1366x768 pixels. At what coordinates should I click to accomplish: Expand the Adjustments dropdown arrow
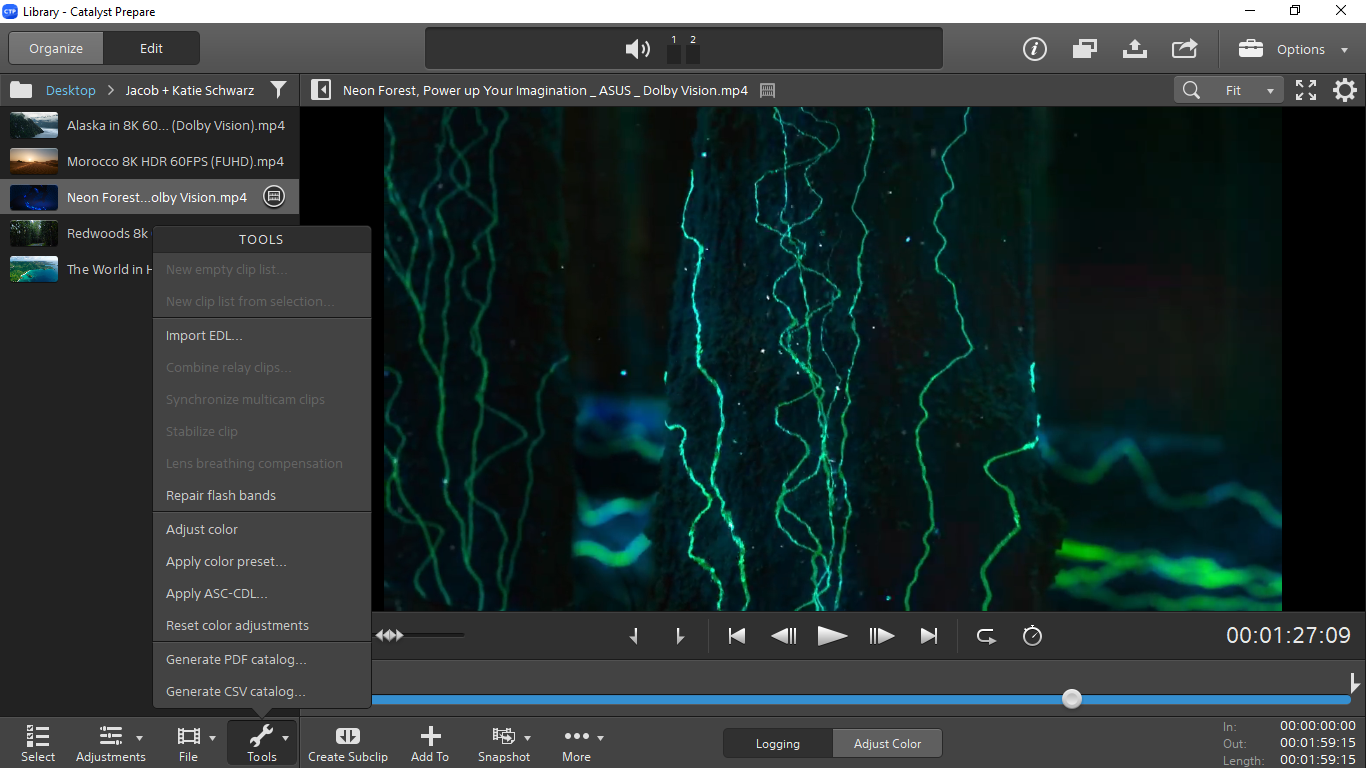click(139, 738)
